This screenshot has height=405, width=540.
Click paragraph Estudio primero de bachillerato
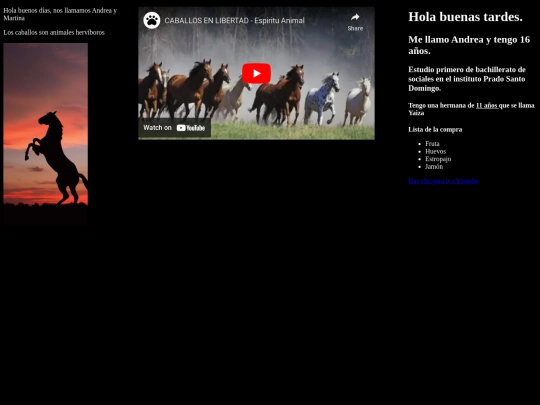click(467, 79)
